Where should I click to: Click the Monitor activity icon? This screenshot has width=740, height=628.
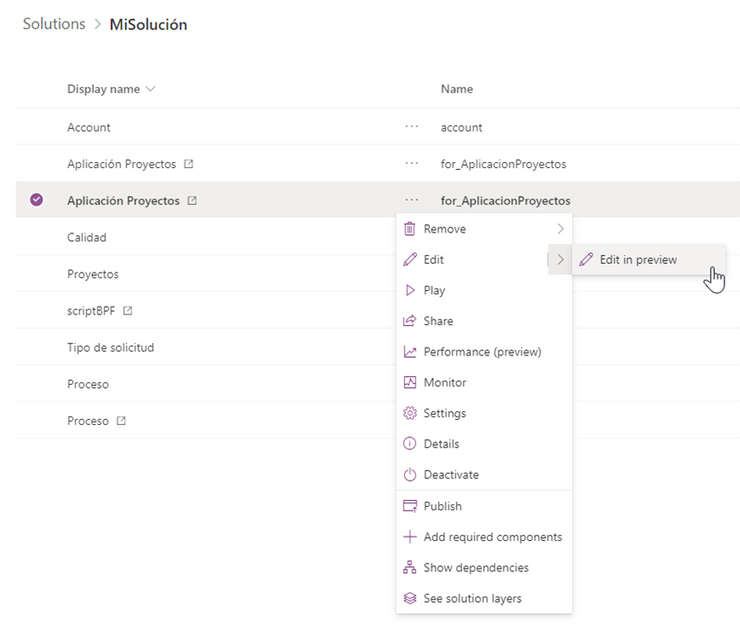(410, 383)
